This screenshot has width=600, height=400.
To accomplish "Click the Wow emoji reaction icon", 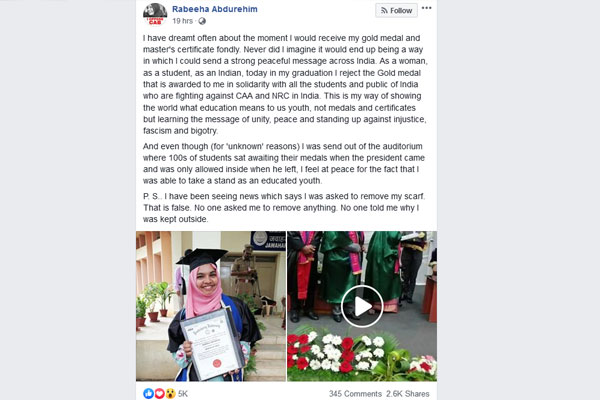I will point(170,393).
